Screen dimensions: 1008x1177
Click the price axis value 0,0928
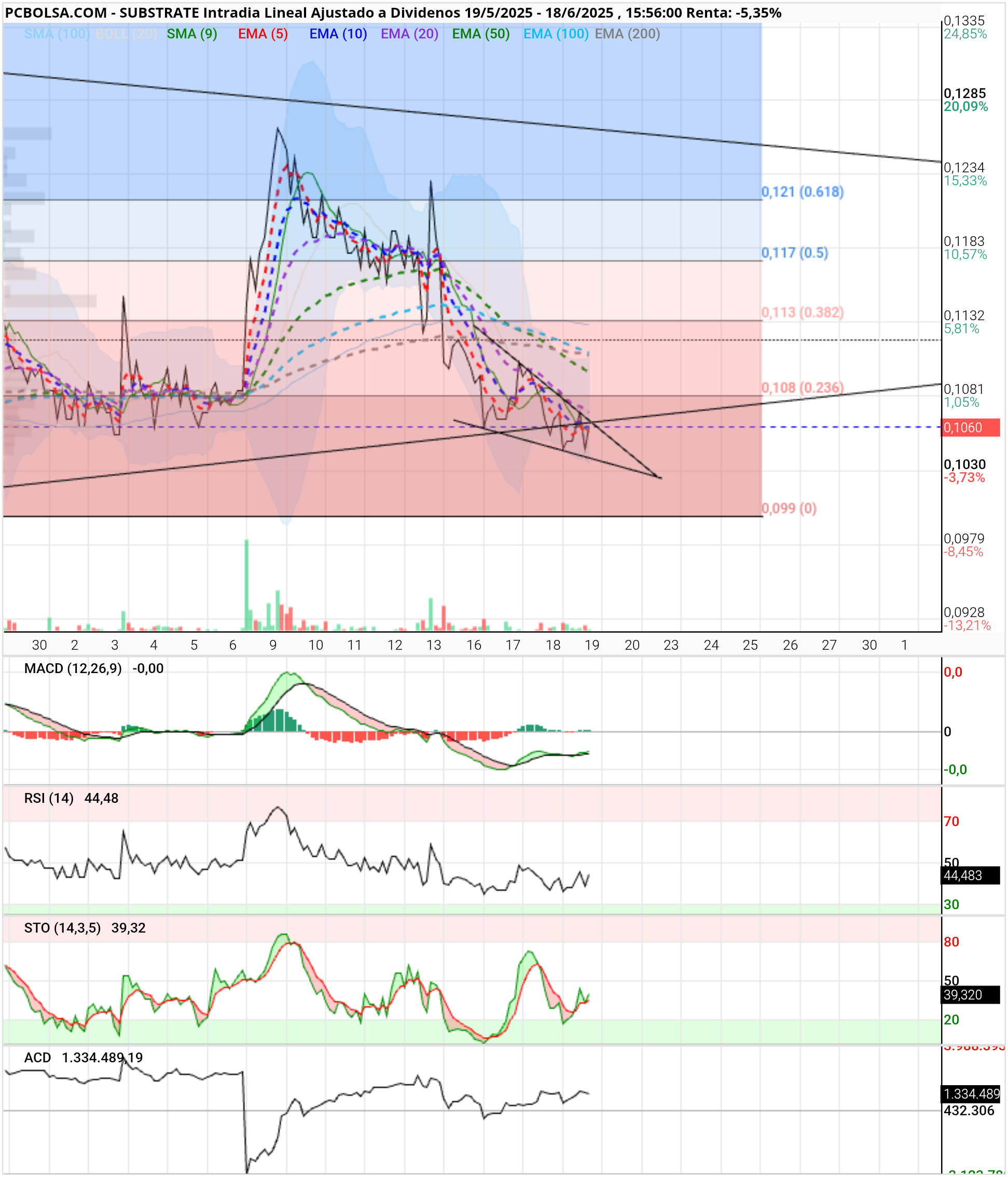click(964, 612)
